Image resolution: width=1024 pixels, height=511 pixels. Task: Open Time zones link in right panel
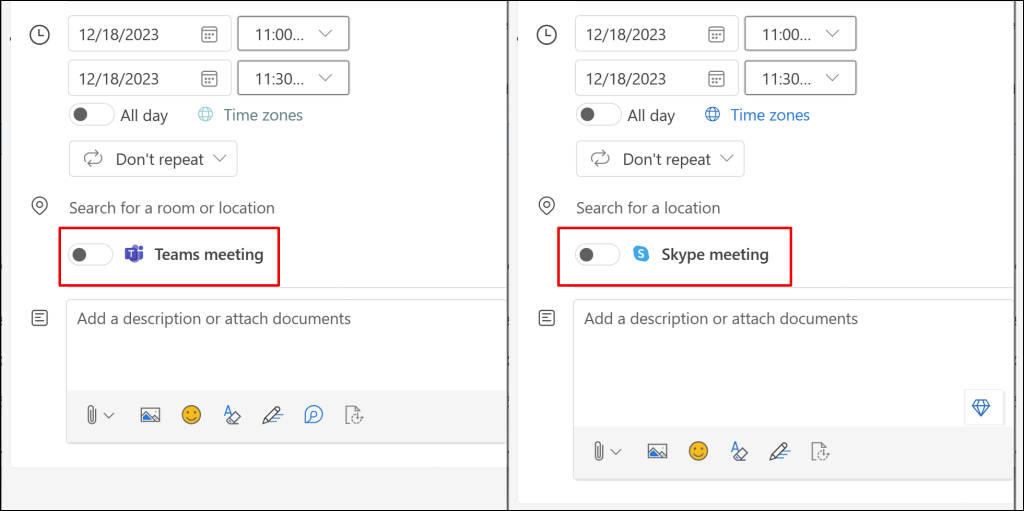tap(758, 115)
